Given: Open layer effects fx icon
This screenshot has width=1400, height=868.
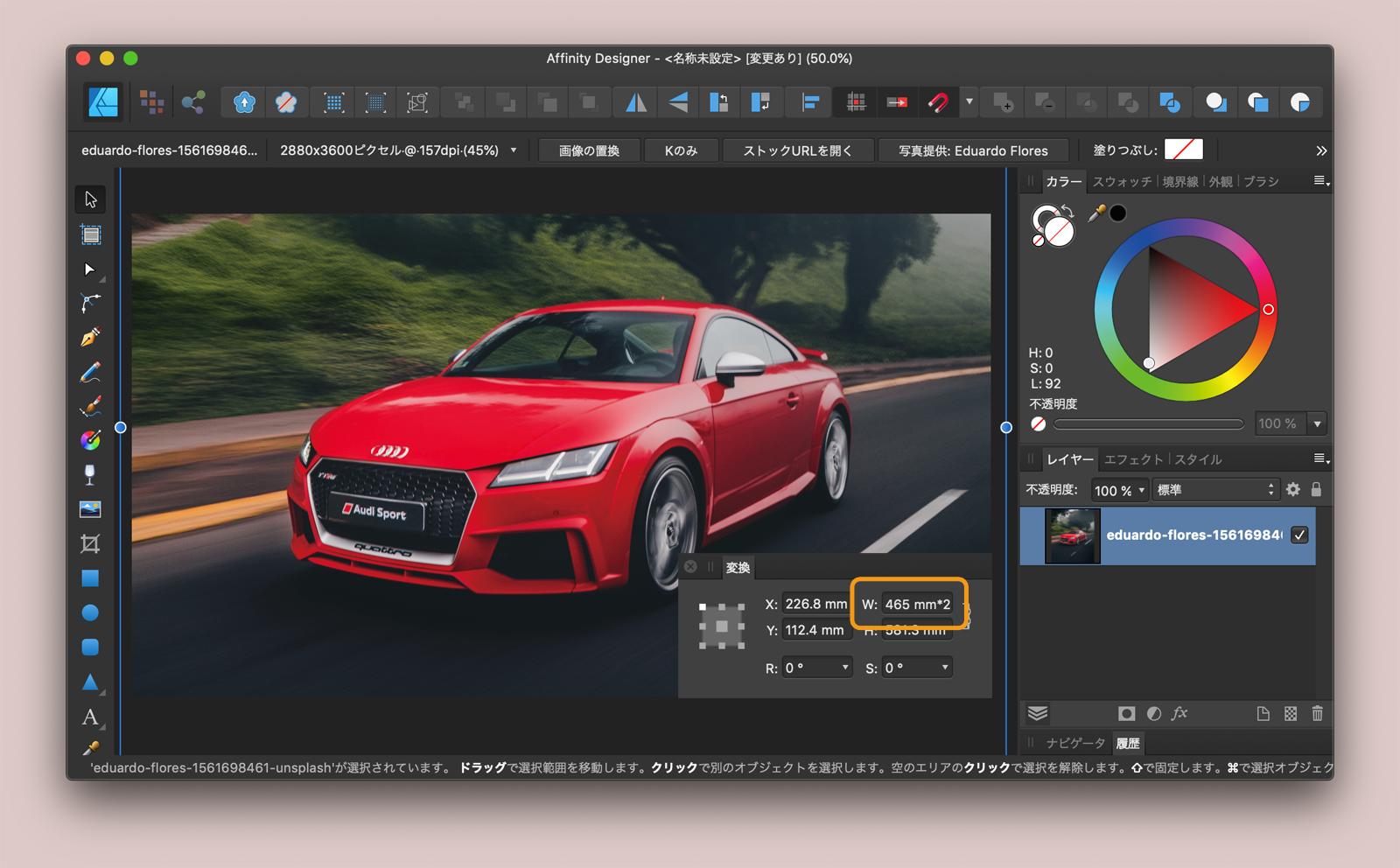Looking at the screenshot, I should point(1180,714).
